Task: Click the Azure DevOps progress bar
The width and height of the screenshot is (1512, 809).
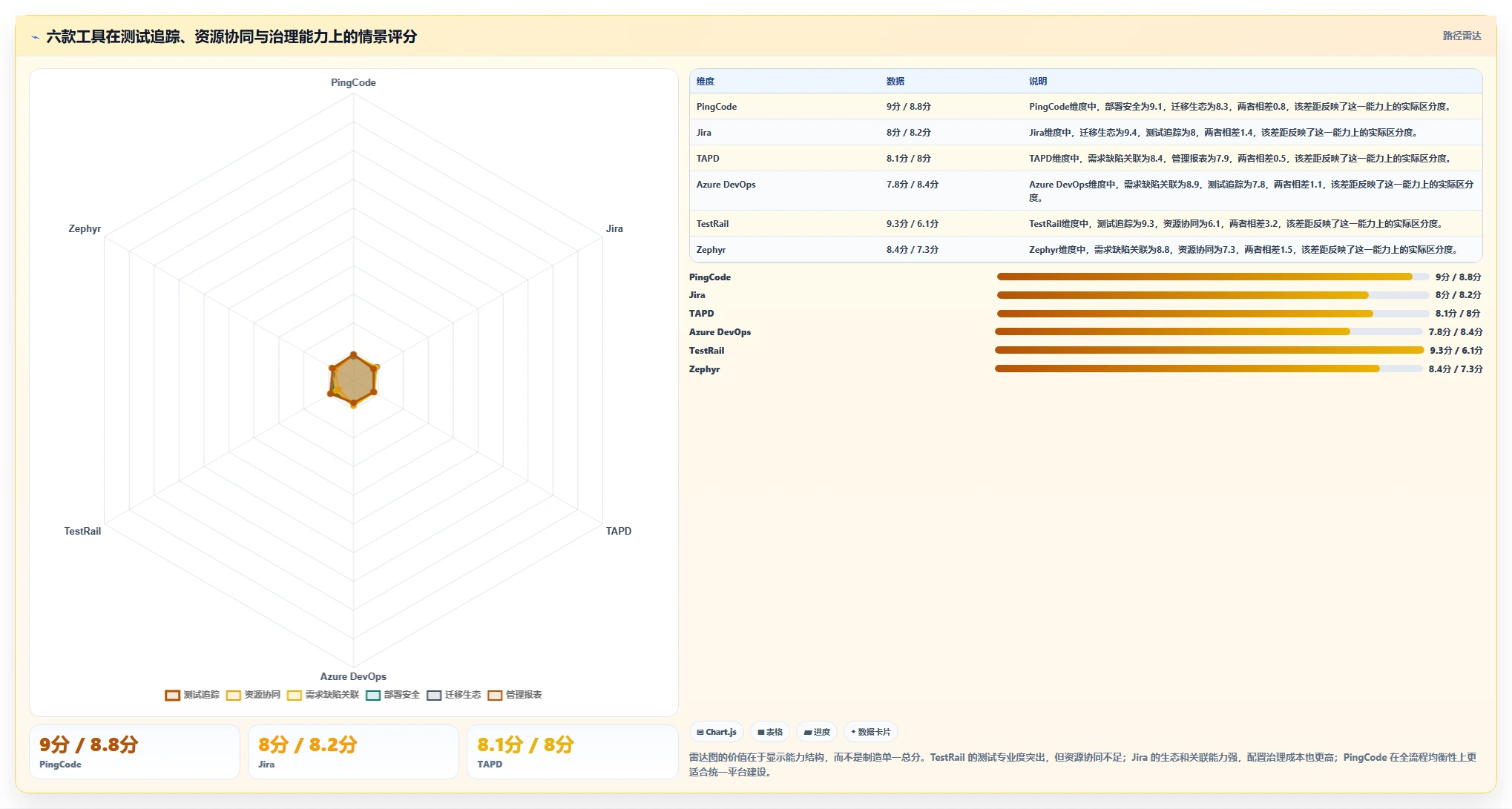Action: tap(1209, 331)
